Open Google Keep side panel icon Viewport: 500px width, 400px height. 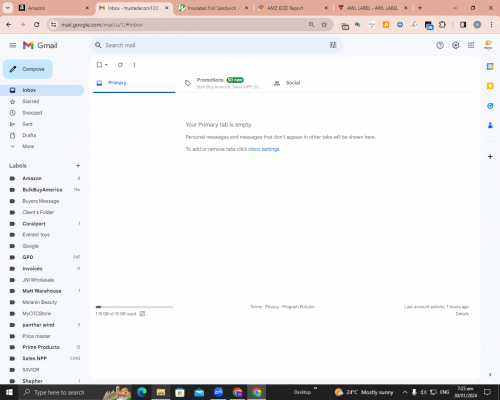tap(490, 86)
